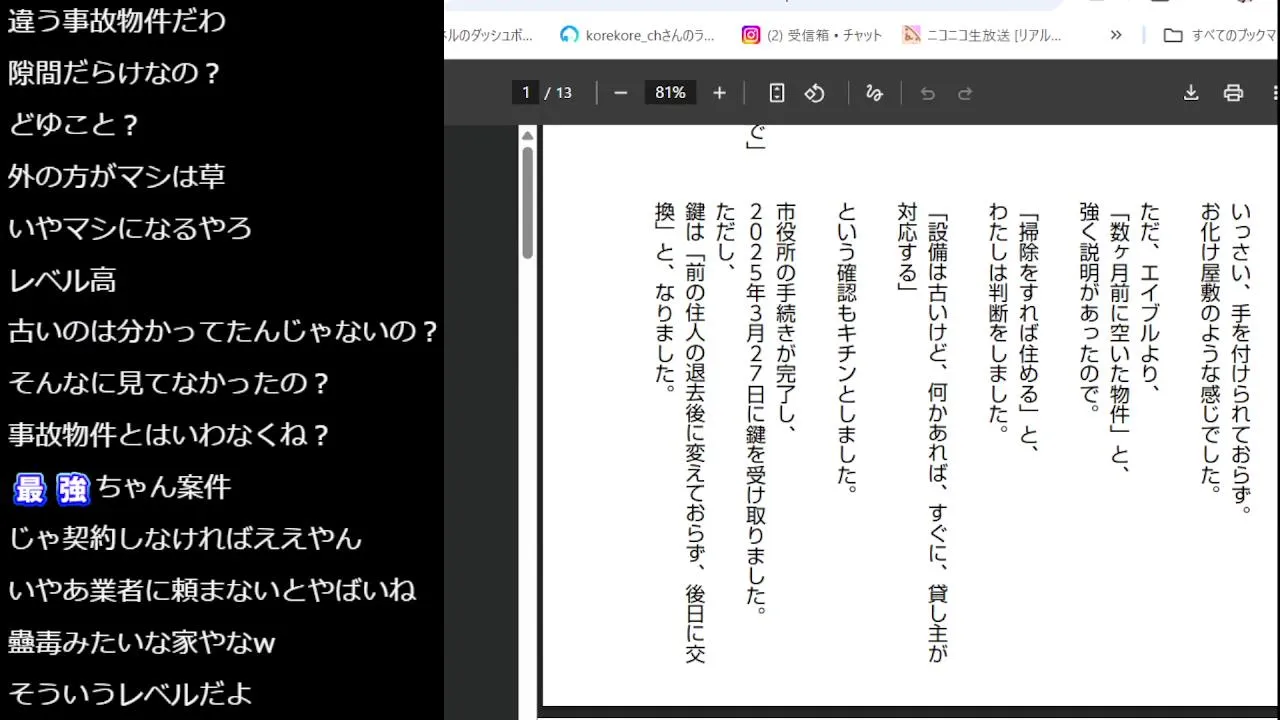
Task: Click PDF line という確認もキチンとしました。
Action: pos(847,348)
